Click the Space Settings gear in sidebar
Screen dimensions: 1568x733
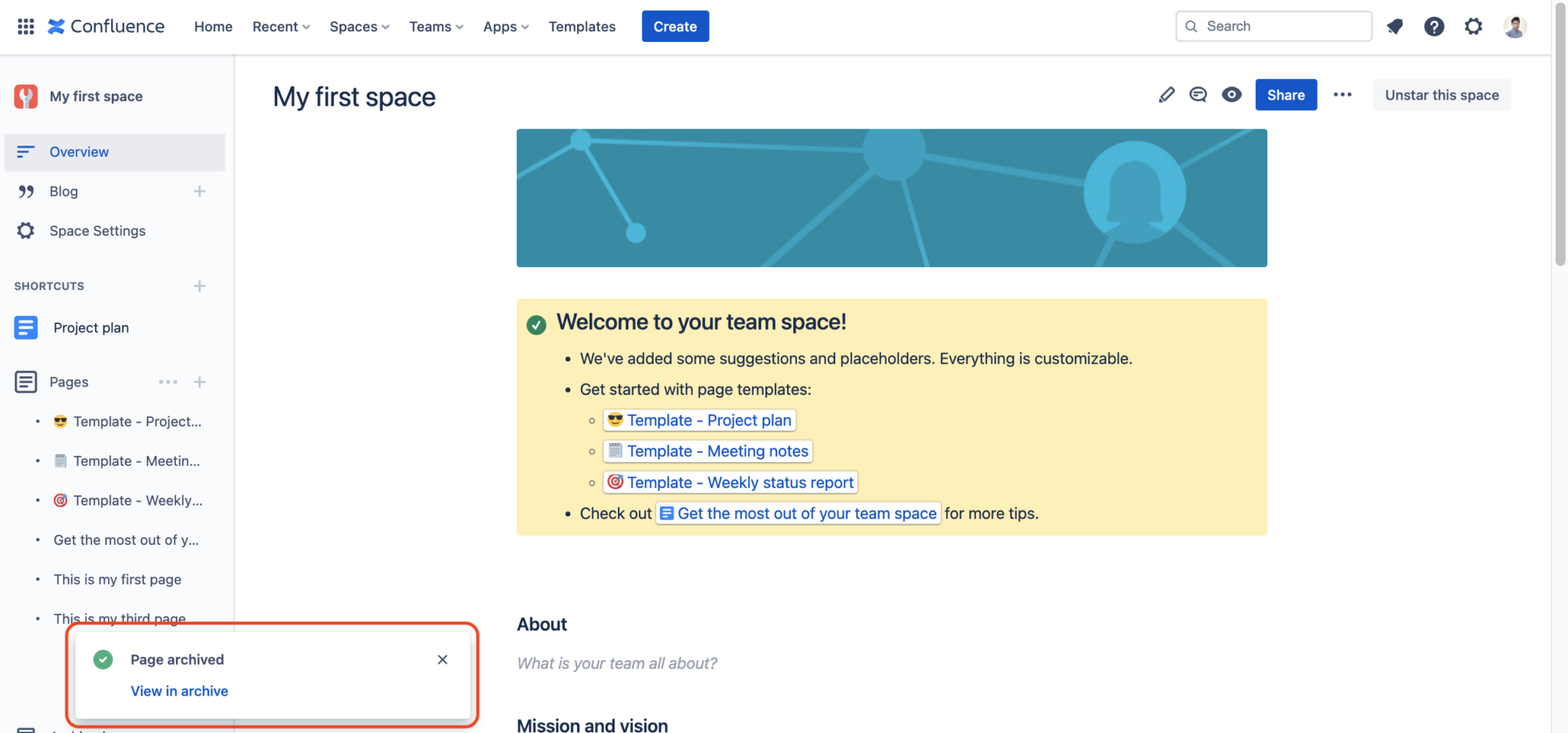tap(25, 230)
